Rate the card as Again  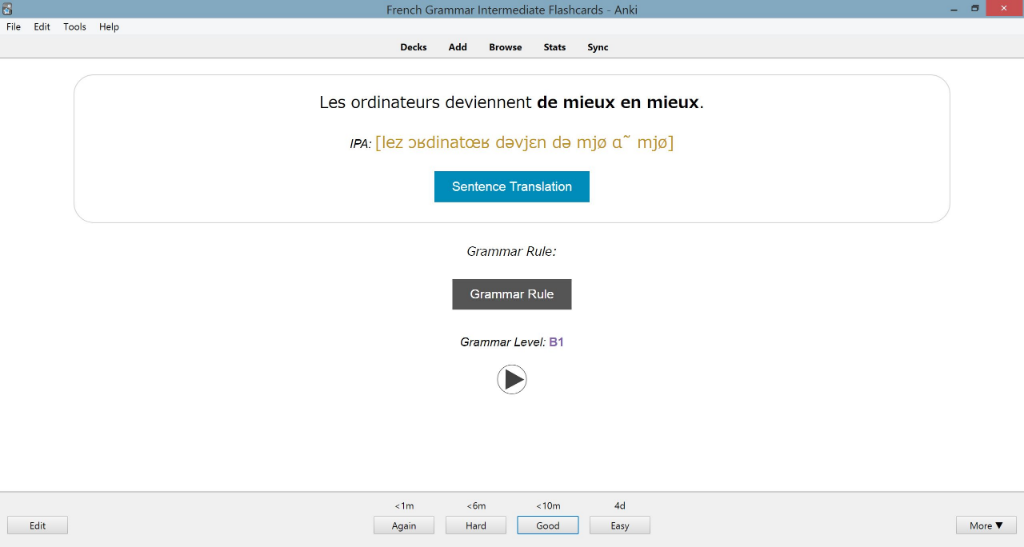(404, 525)
